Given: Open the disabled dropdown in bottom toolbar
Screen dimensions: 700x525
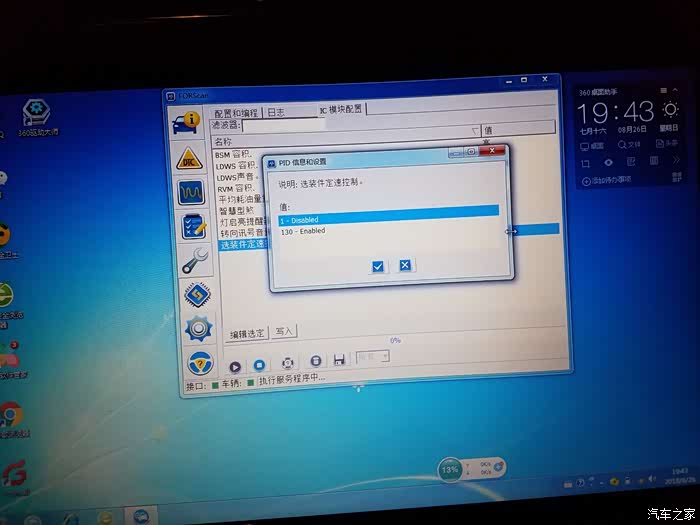Looking at the screenshot, I should (x=373, y=357).
